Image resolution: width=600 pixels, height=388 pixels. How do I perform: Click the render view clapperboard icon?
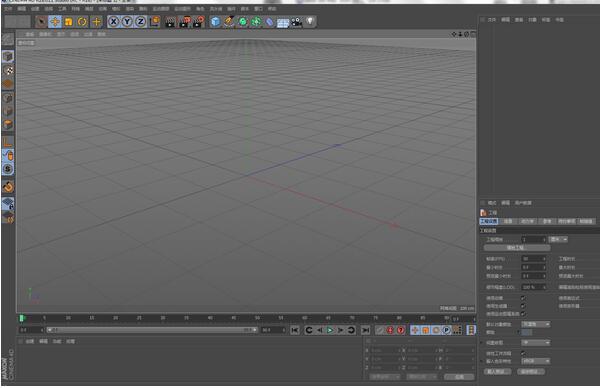point(170,22)
